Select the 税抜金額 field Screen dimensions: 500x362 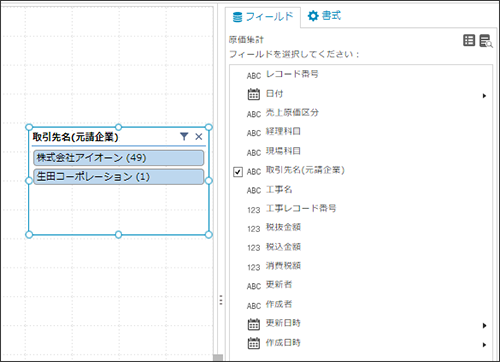tap(283, 227)
